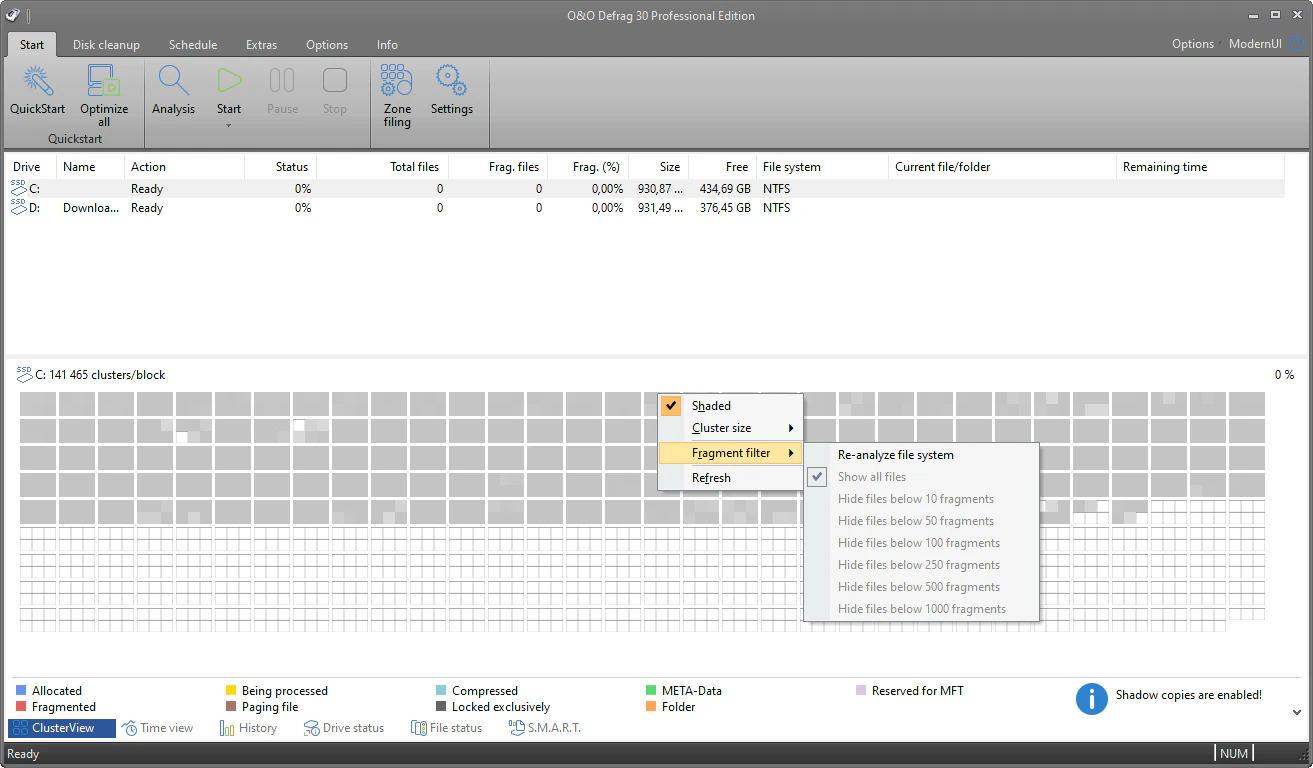The height and width of the screenshot is (768, 1313).
Task: Select the checked Show all files option
Action: point(872,477)
